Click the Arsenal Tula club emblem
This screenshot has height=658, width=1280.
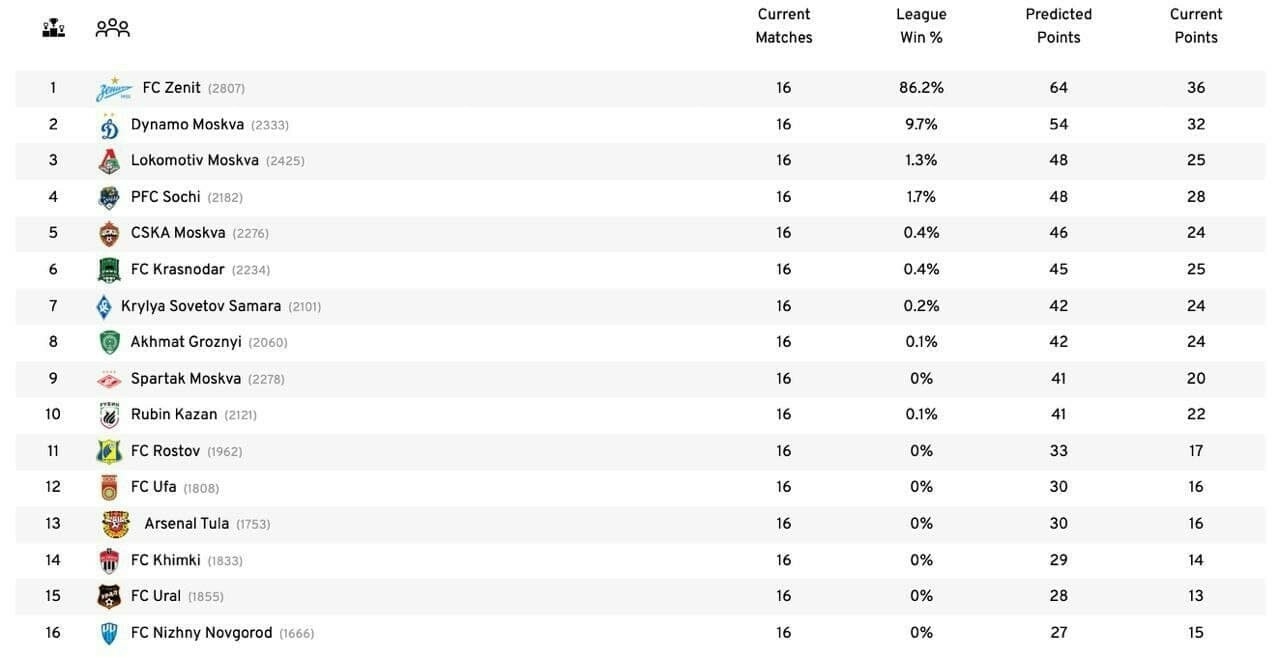(116, 524)
